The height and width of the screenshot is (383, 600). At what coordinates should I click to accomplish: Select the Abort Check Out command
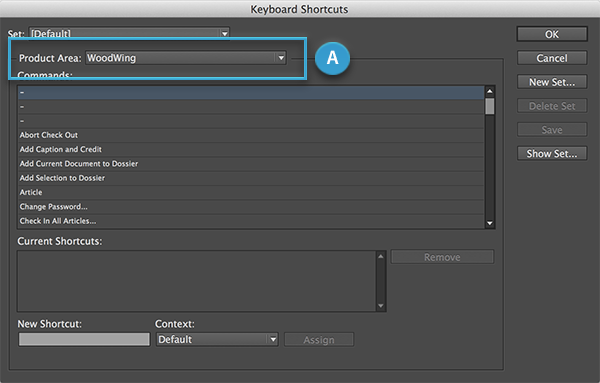[x=251, y=135]
